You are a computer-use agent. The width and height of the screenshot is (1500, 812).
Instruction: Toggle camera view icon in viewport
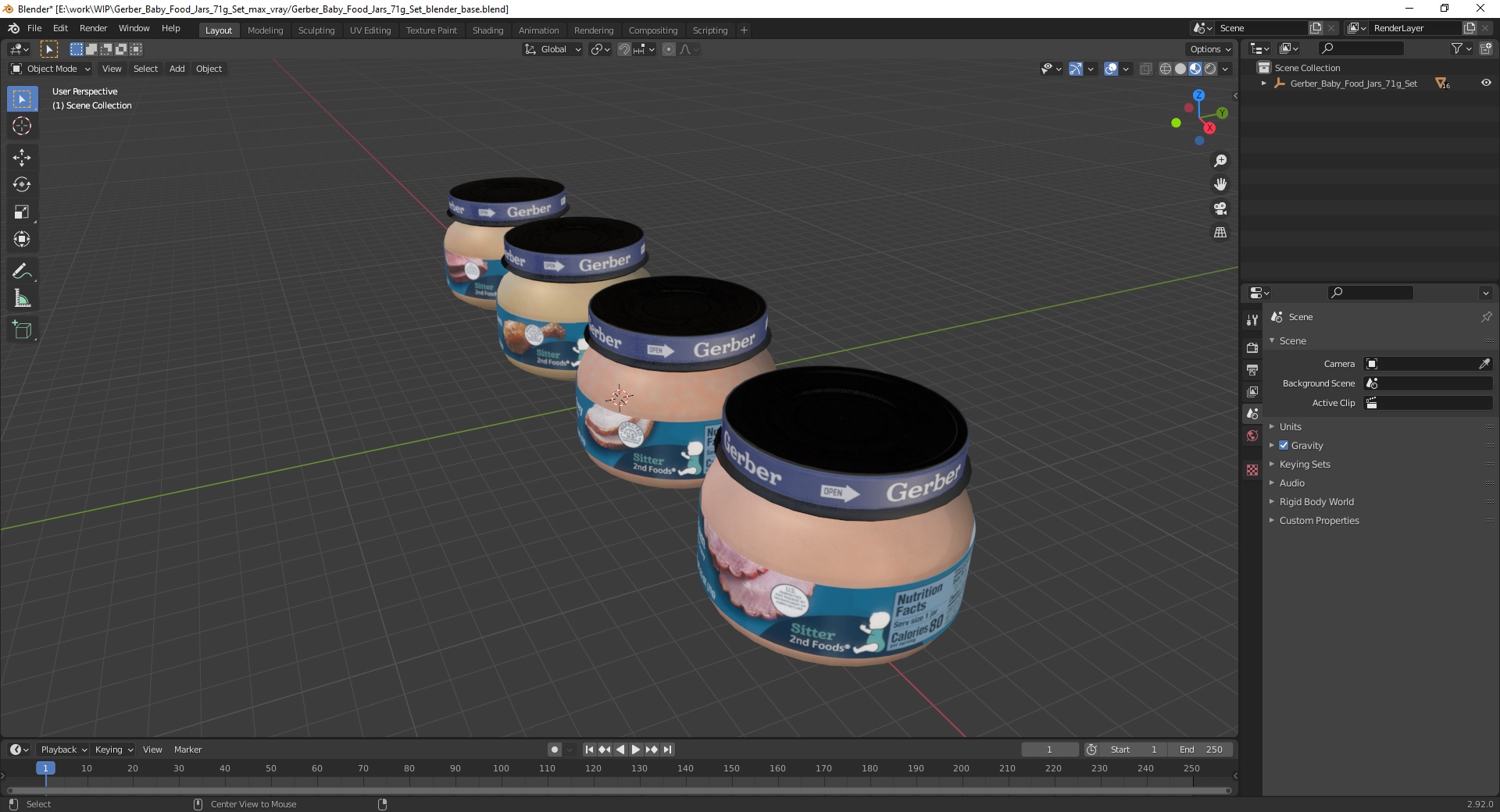click(1220, 208)
